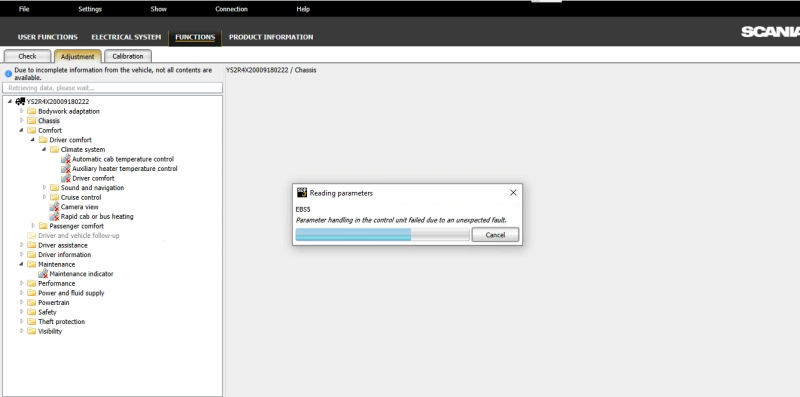Collapse the Climate system node
800x397 pixels.
[x=44, y=150]
